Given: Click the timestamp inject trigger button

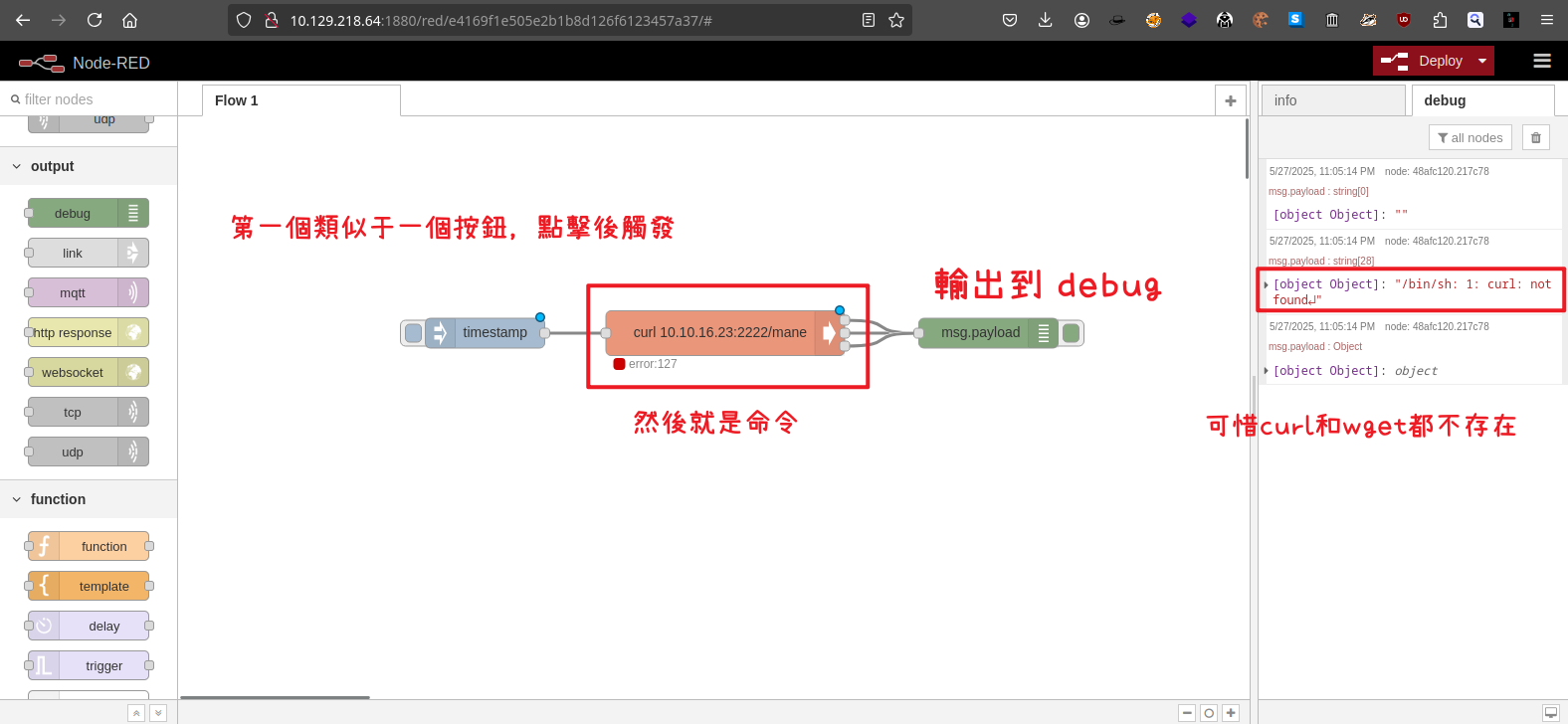Looking at the screenshot, I should pyautogui.click(x=413, y=333).
